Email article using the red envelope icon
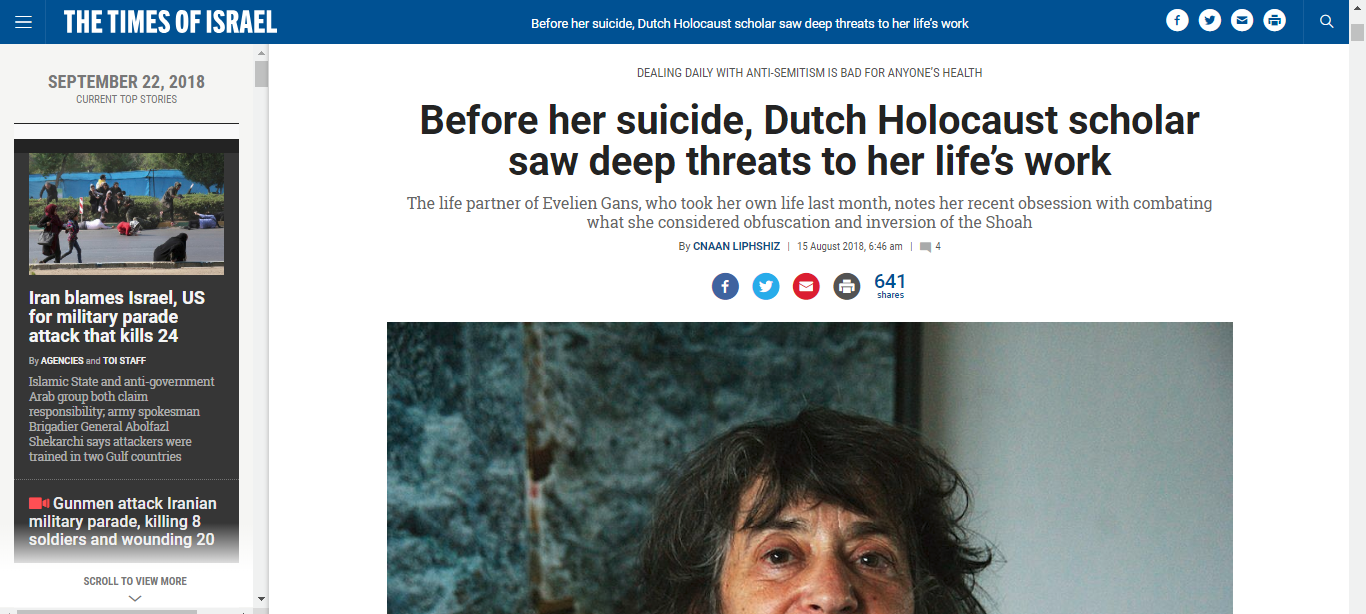Screen dimensions: 1366x614 point(806,287)
